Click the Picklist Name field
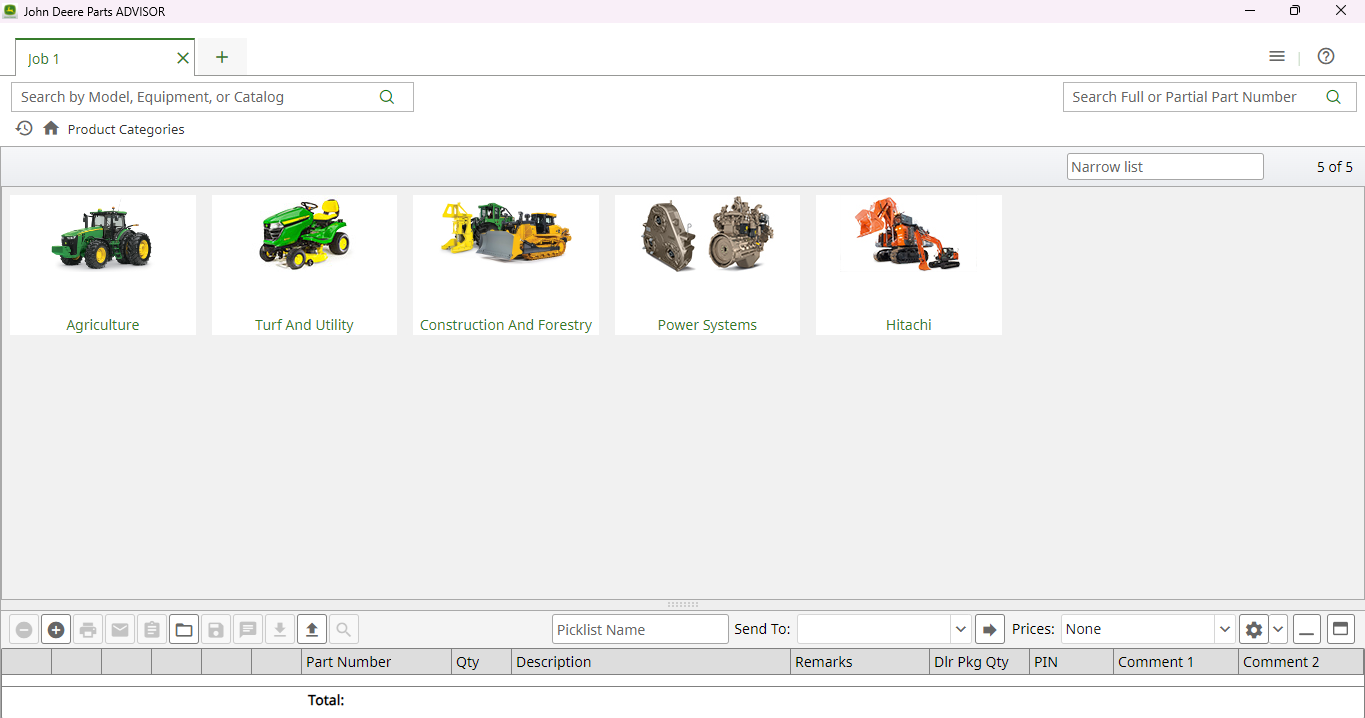Screen dimensions: 1365x718 640,630
